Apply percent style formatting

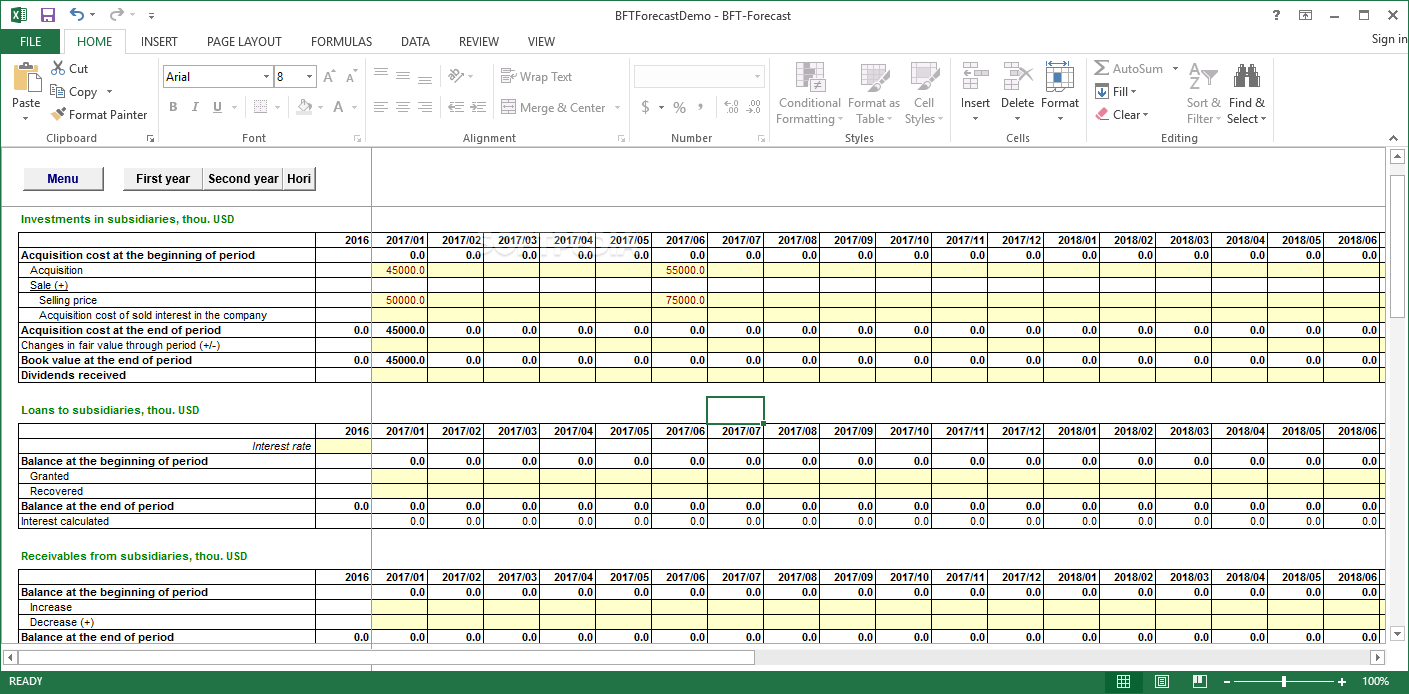(679, 107)
